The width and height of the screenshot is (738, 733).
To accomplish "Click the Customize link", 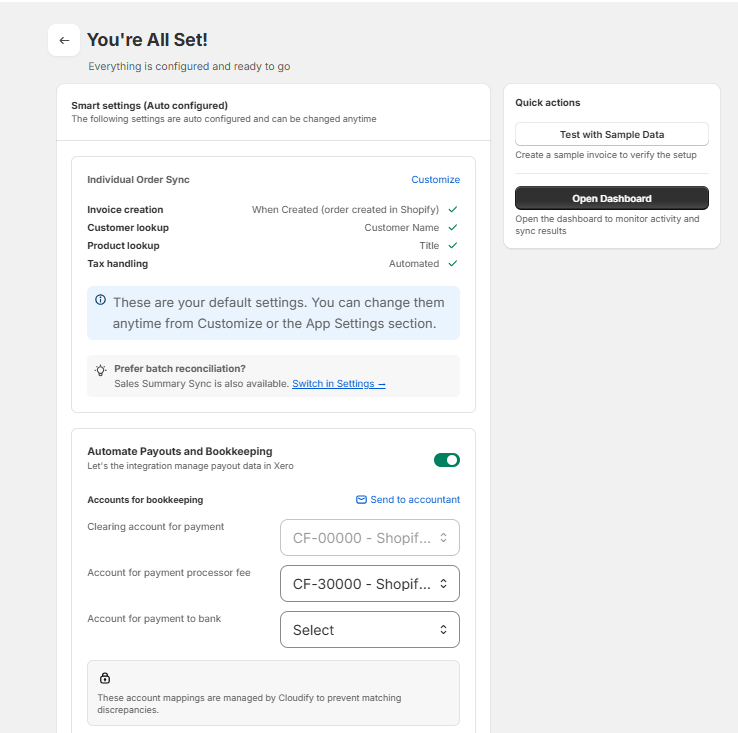I will [435, 180].
